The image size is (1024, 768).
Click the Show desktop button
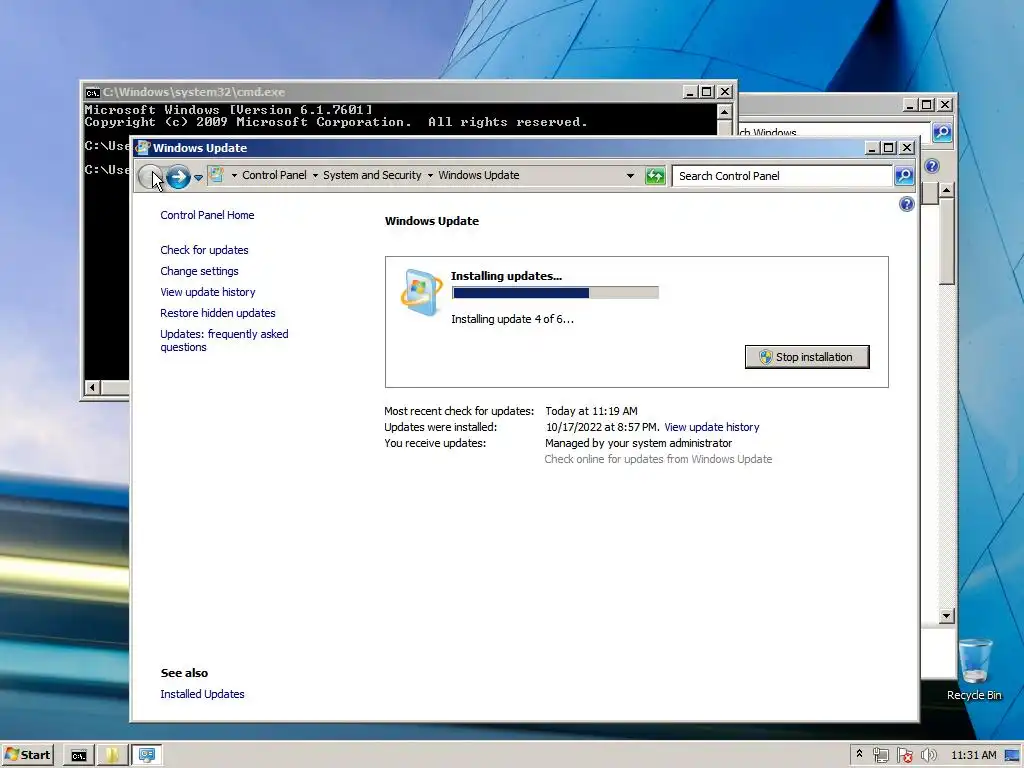pyautogui.click(x=1013, y=756)
